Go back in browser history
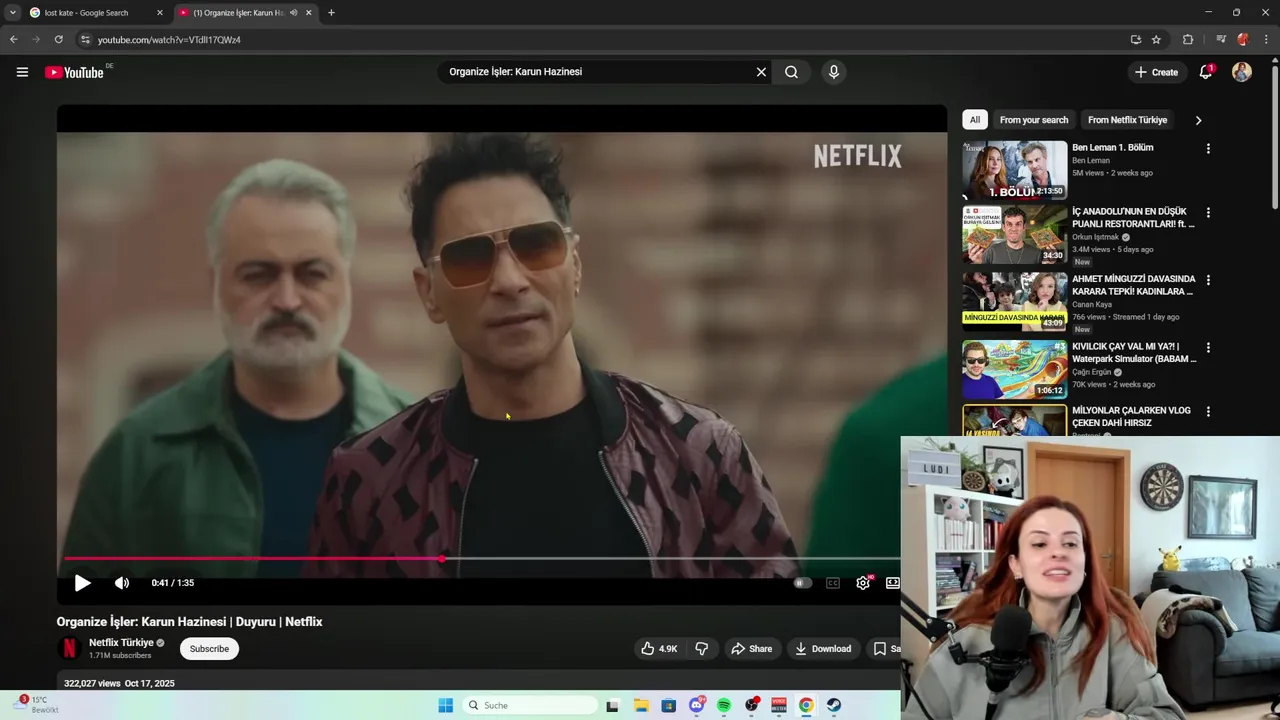Screen dimensions: 1280x720 [x=13, y=40]
